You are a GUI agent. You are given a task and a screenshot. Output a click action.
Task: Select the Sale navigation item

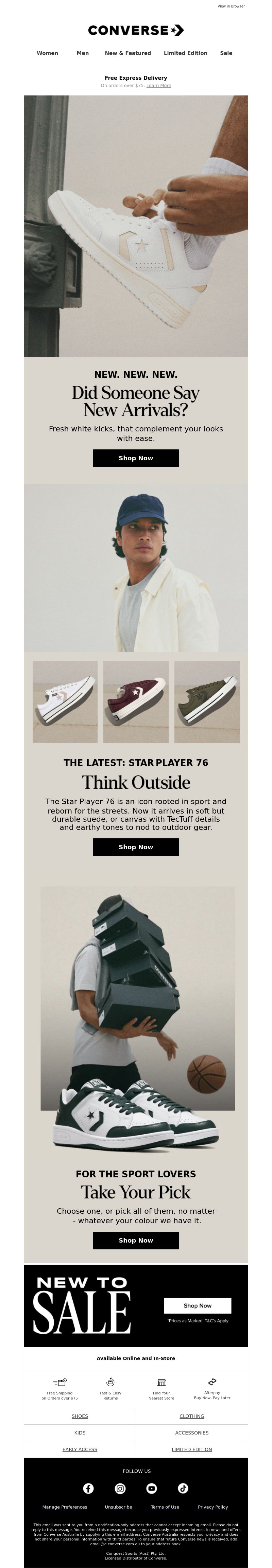226,53
